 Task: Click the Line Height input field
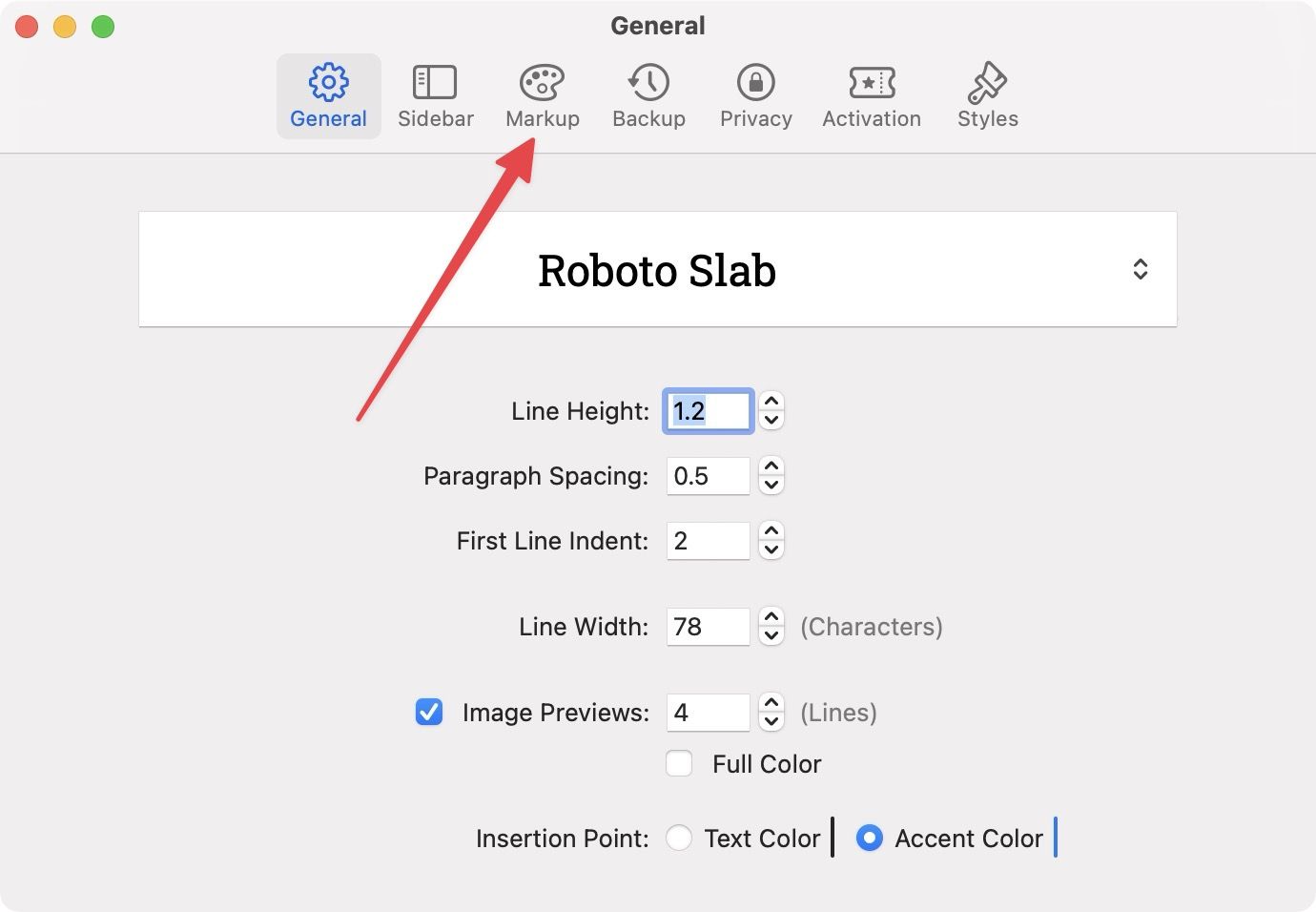pos(708,411)
